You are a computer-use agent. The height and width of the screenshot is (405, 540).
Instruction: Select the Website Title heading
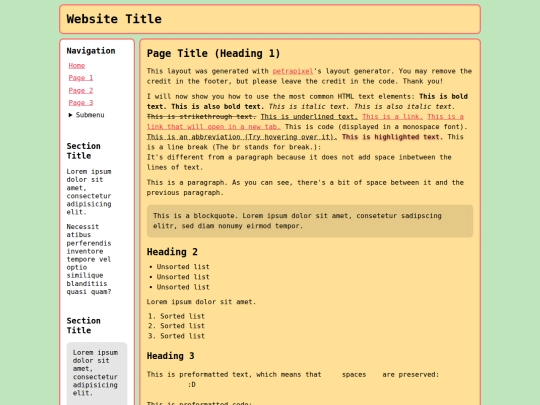pos(114,19)
